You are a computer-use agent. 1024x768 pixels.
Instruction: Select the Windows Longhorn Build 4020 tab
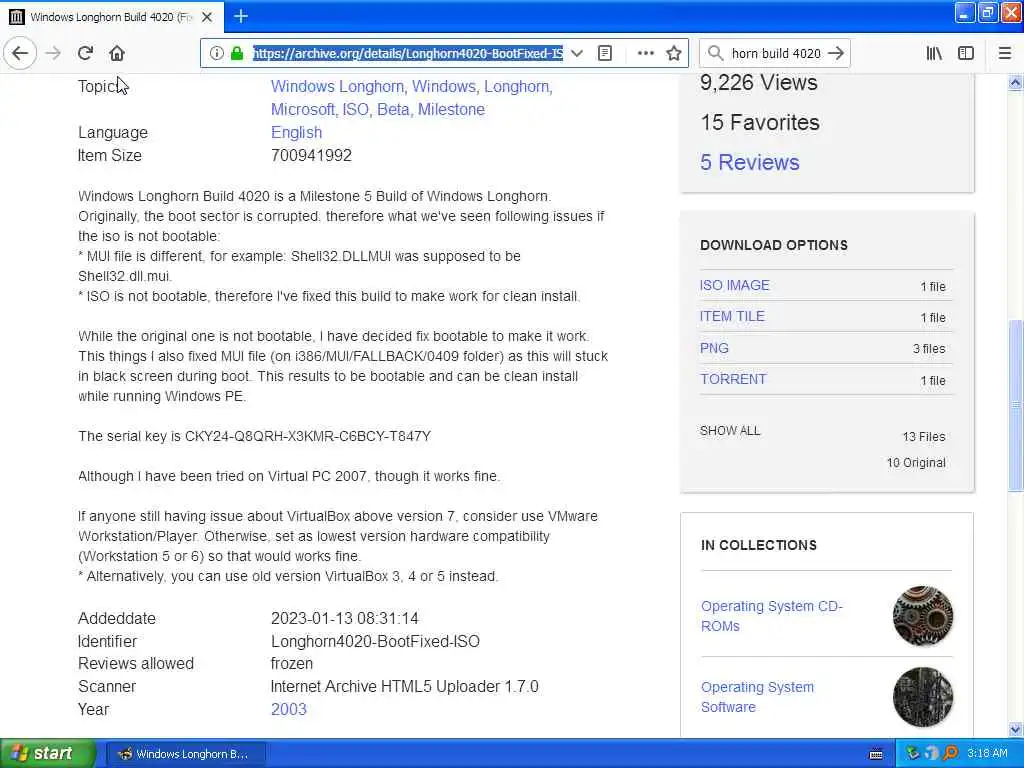coord(111,17)
